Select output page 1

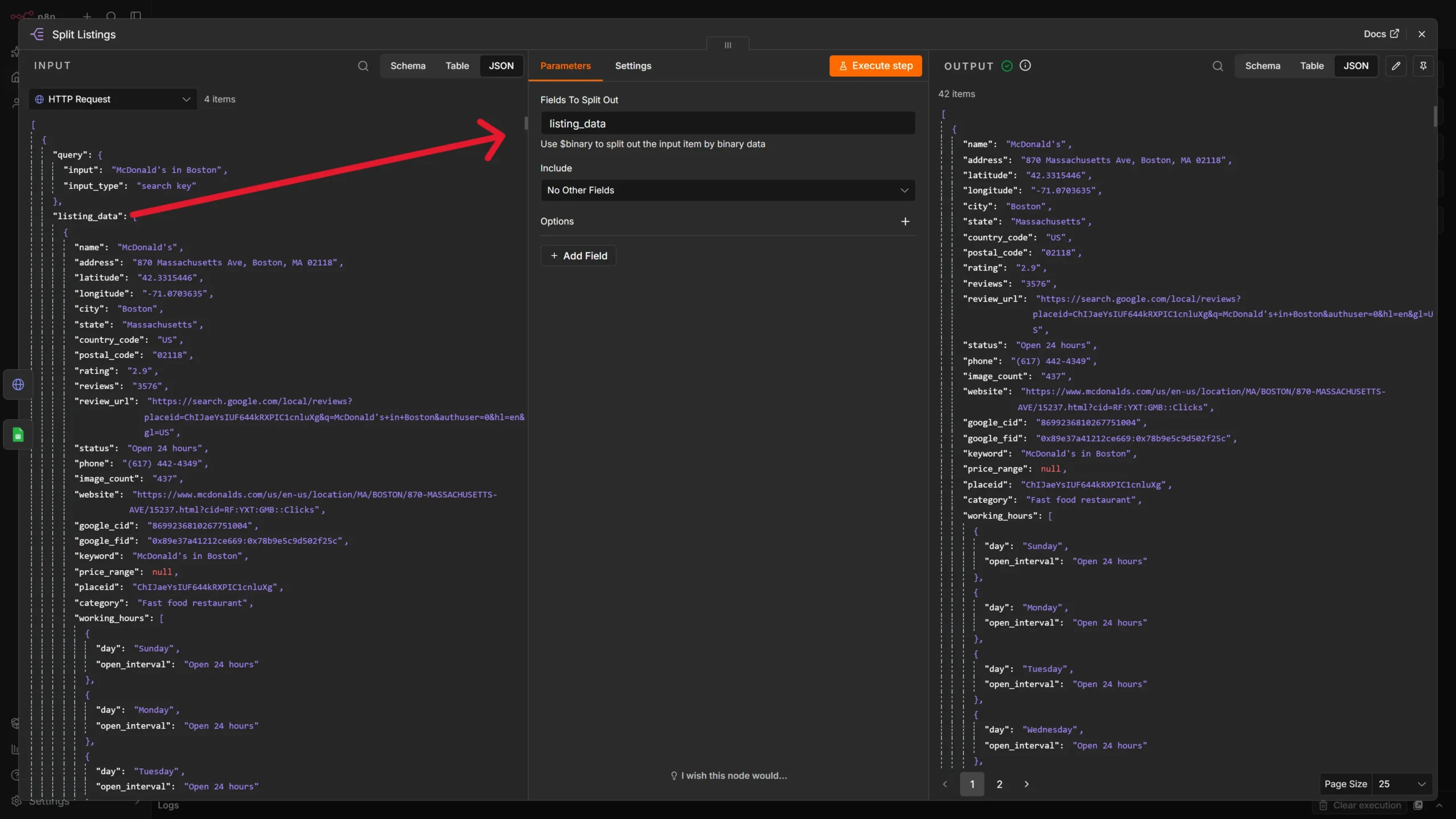point(972,784)
